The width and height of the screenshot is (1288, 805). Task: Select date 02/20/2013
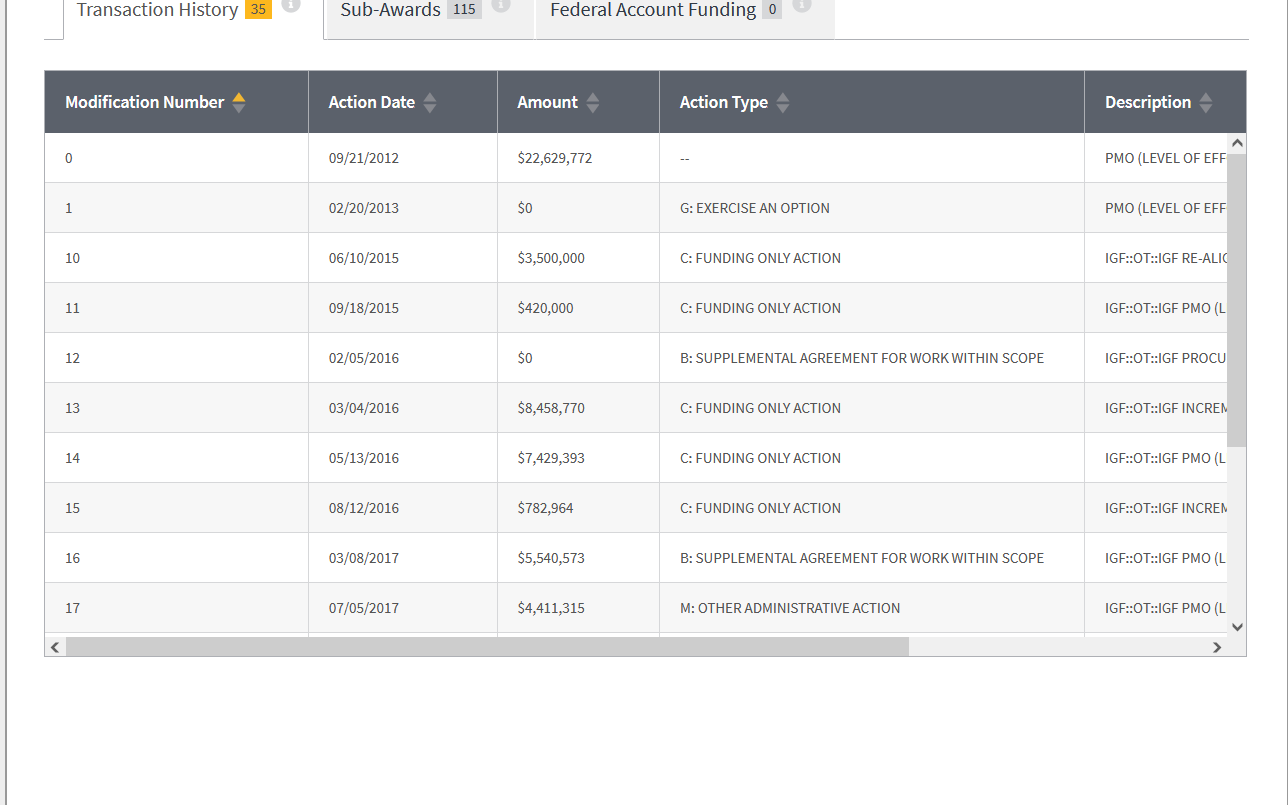[x=364, y=208]
